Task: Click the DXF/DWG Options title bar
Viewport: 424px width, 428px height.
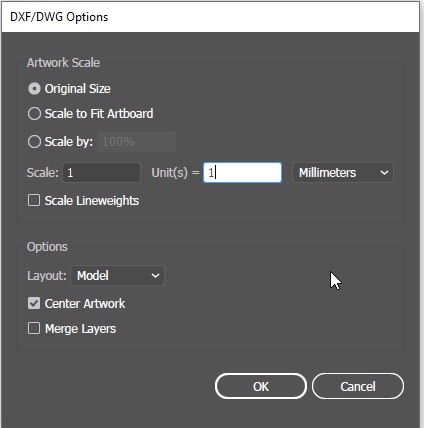Action: [211, 17]
